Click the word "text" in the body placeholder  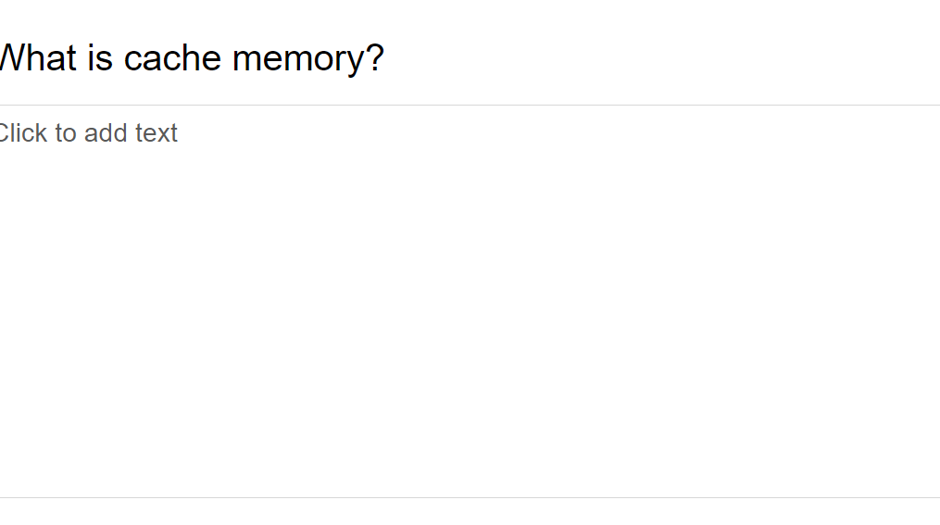(157, 133)
